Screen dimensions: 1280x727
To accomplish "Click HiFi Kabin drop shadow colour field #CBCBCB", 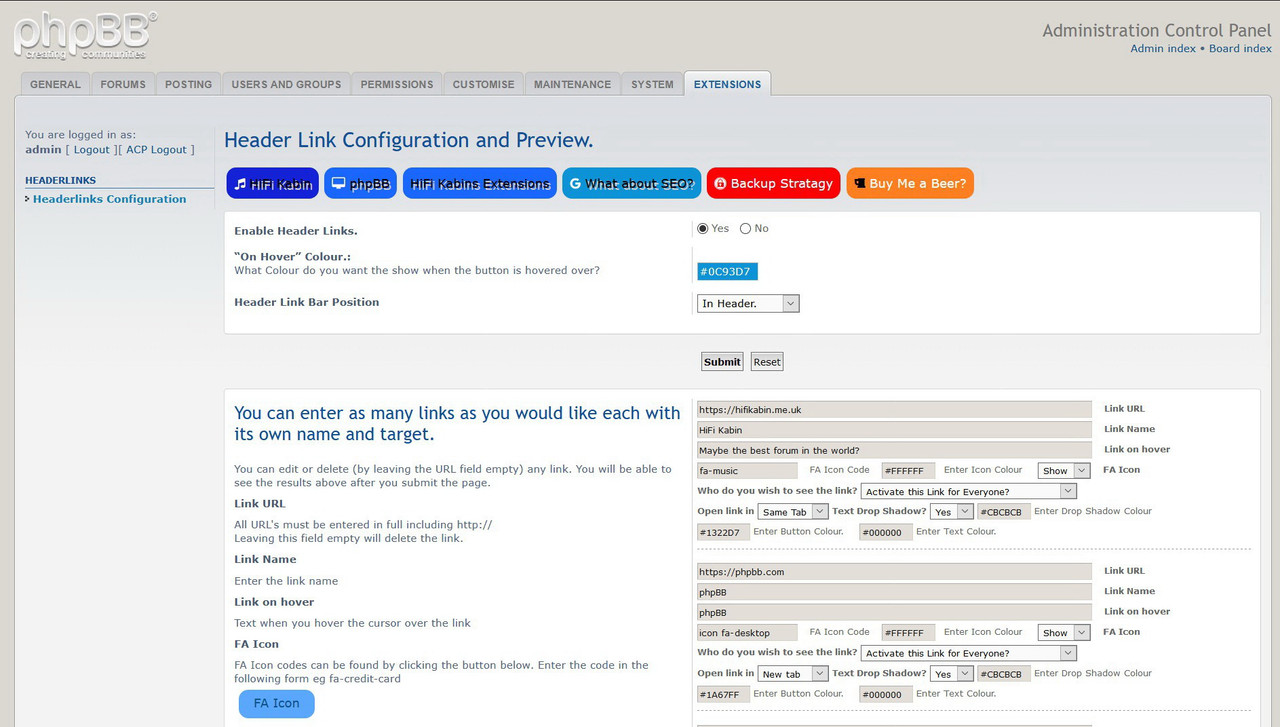I will point(1003,511).
